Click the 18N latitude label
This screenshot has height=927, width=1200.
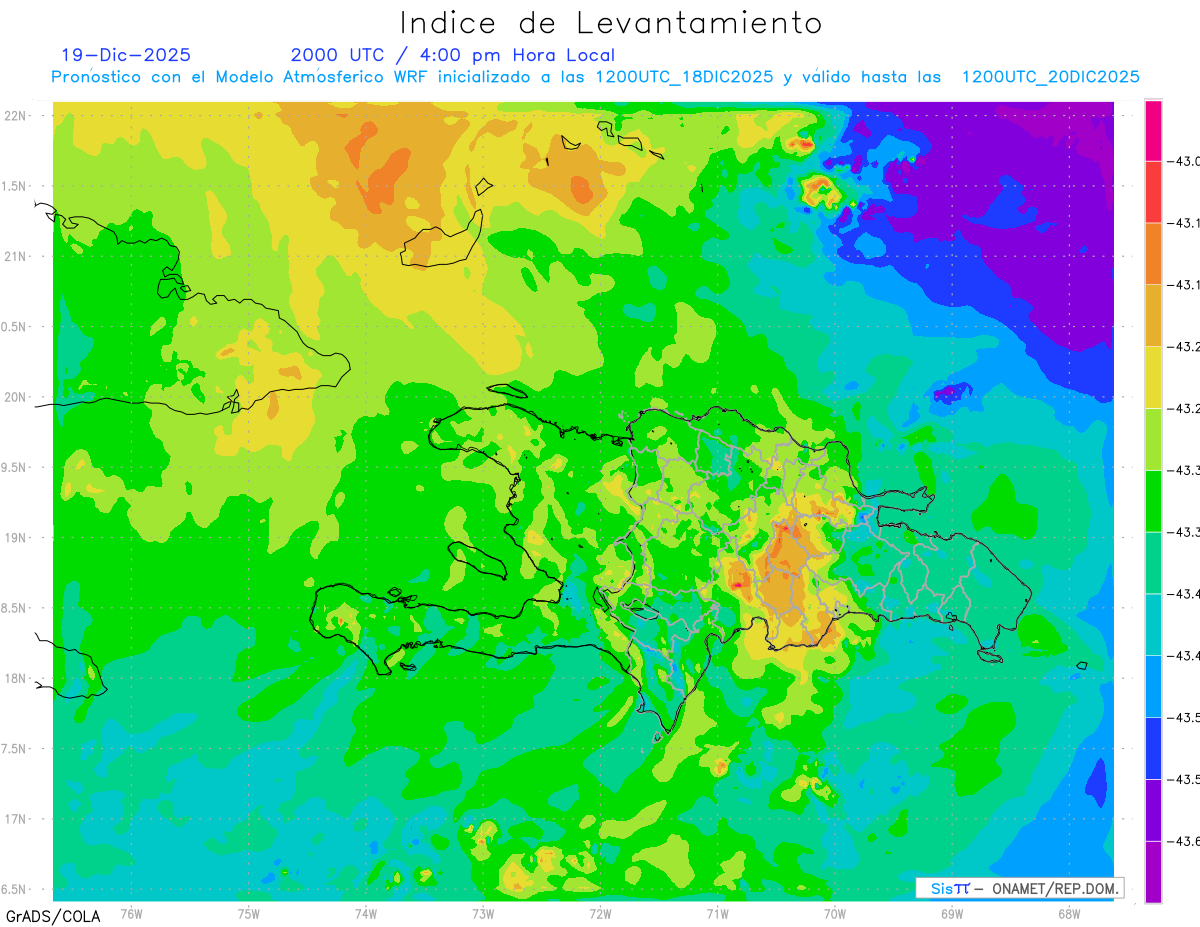pyautogui.click(x=17, y=678)
